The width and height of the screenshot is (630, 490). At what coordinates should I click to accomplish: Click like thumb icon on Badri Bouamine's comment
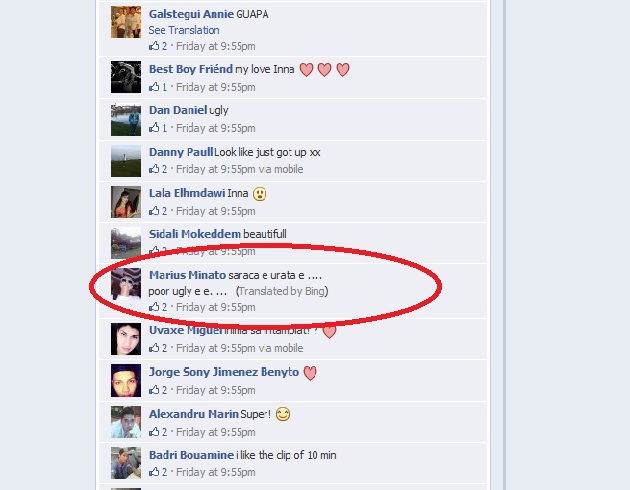(154, 472)
